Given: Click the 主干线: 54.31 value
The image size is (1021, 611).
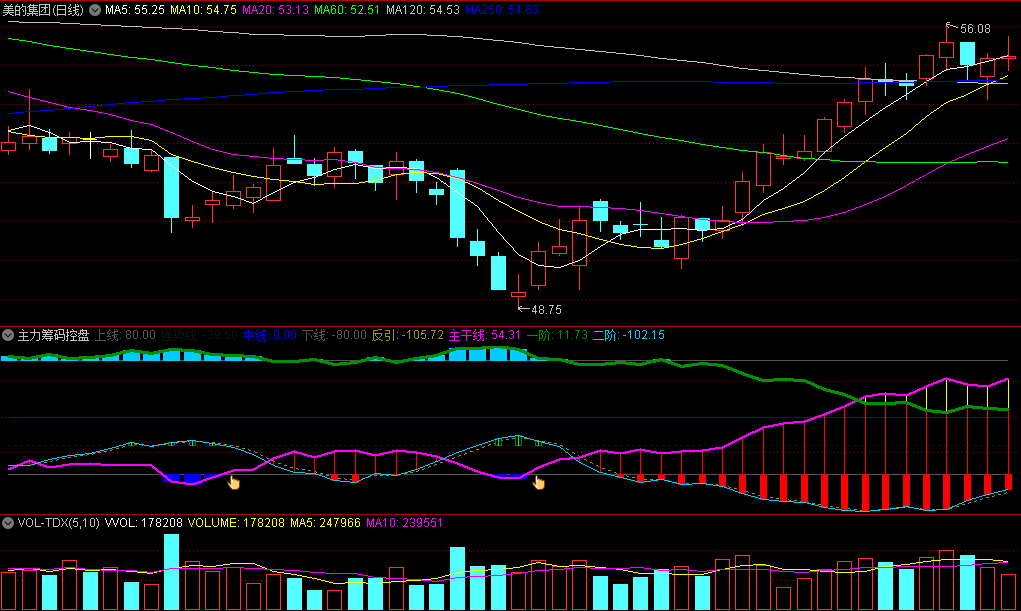Looking at the screenshot, I should (485, 335).
